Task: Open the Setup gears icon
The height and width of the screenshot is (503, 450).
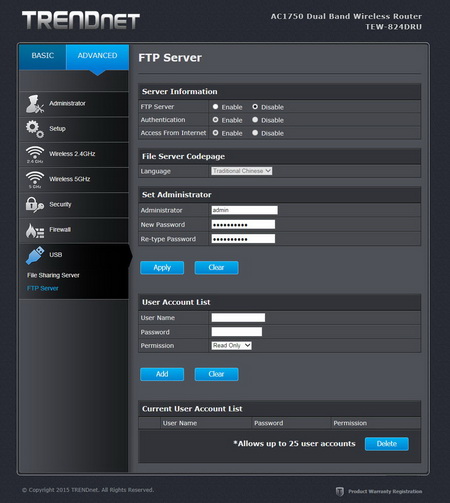Action: coord(35,129)
